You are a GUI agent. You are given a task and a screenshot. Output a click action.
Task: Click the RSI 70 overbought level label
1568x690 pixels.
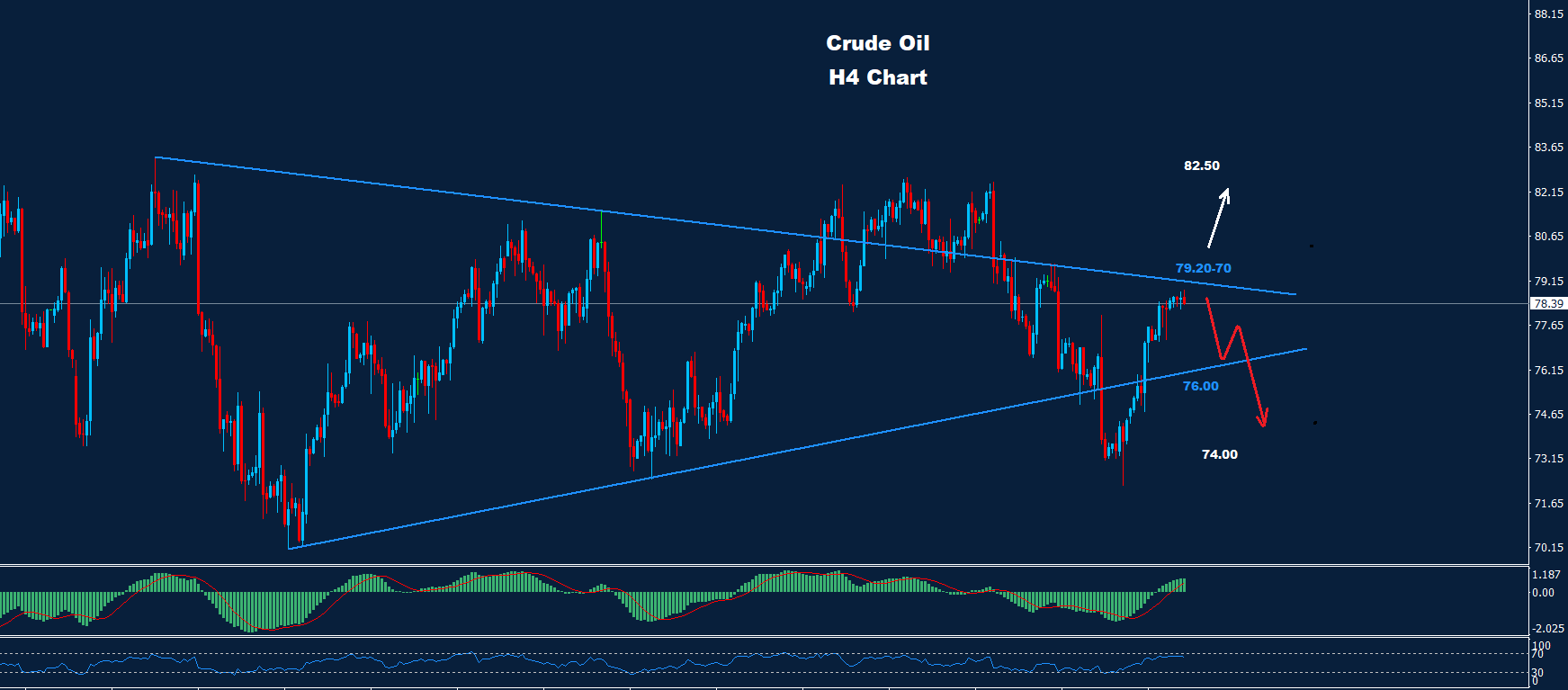click(1538, 654)
